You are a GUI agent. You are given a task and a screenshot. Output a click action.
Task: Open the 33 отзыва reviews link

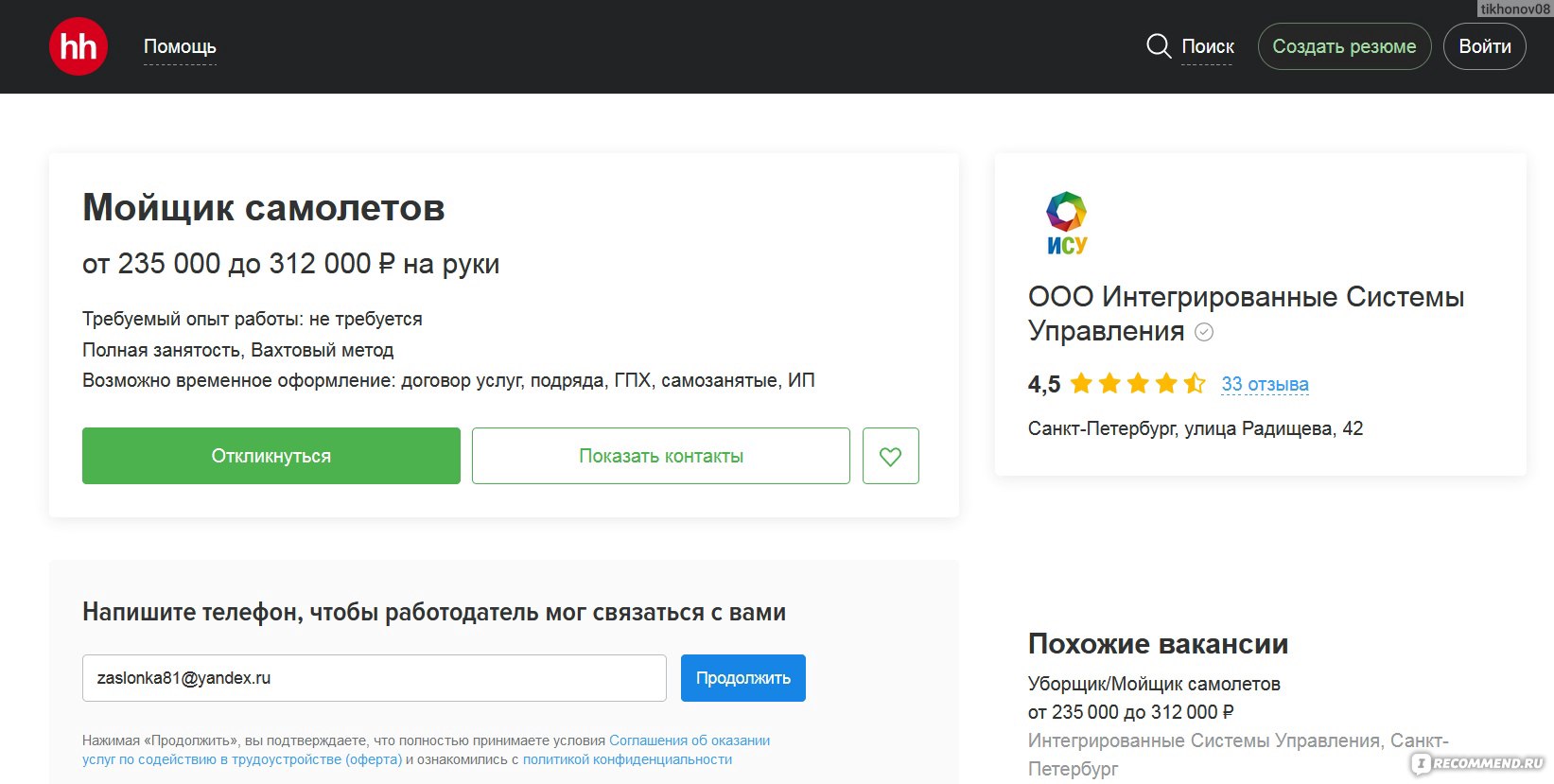[1265, 384]
